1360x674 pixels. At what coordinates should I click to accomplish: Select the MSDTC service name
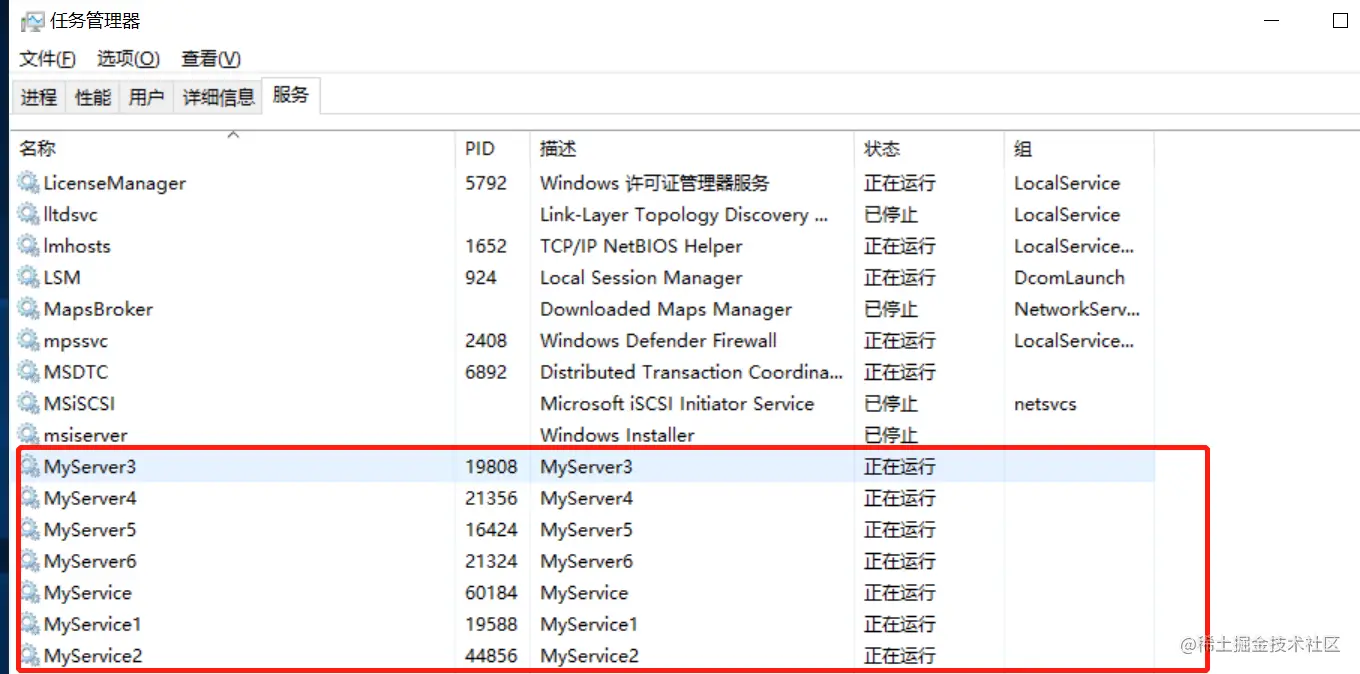[x=76, y=372]
